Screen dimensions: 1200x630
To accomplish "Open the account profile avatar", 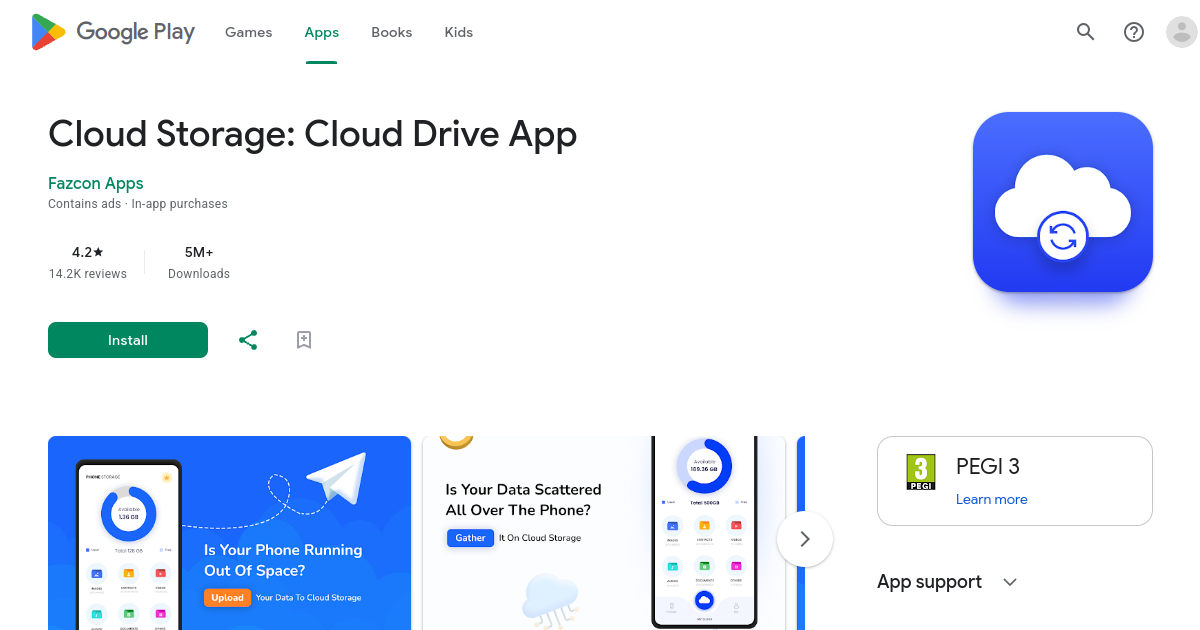I will pos(1182,32).
